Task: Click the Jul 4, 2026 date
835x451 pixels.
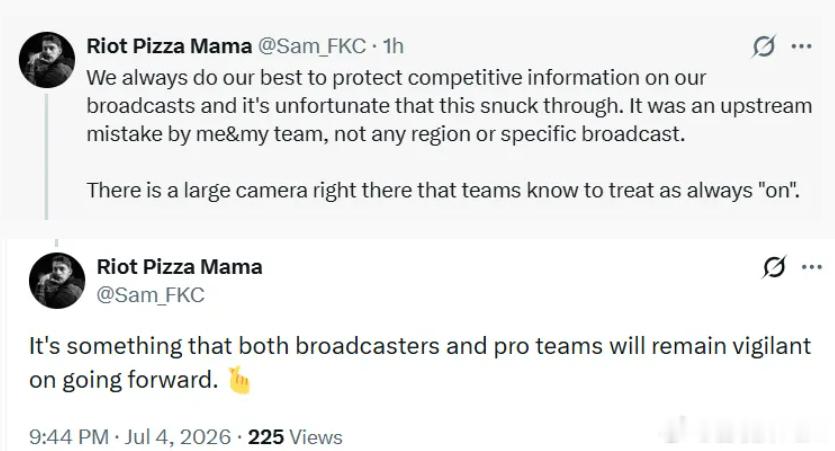Action: tap(178, 437)
